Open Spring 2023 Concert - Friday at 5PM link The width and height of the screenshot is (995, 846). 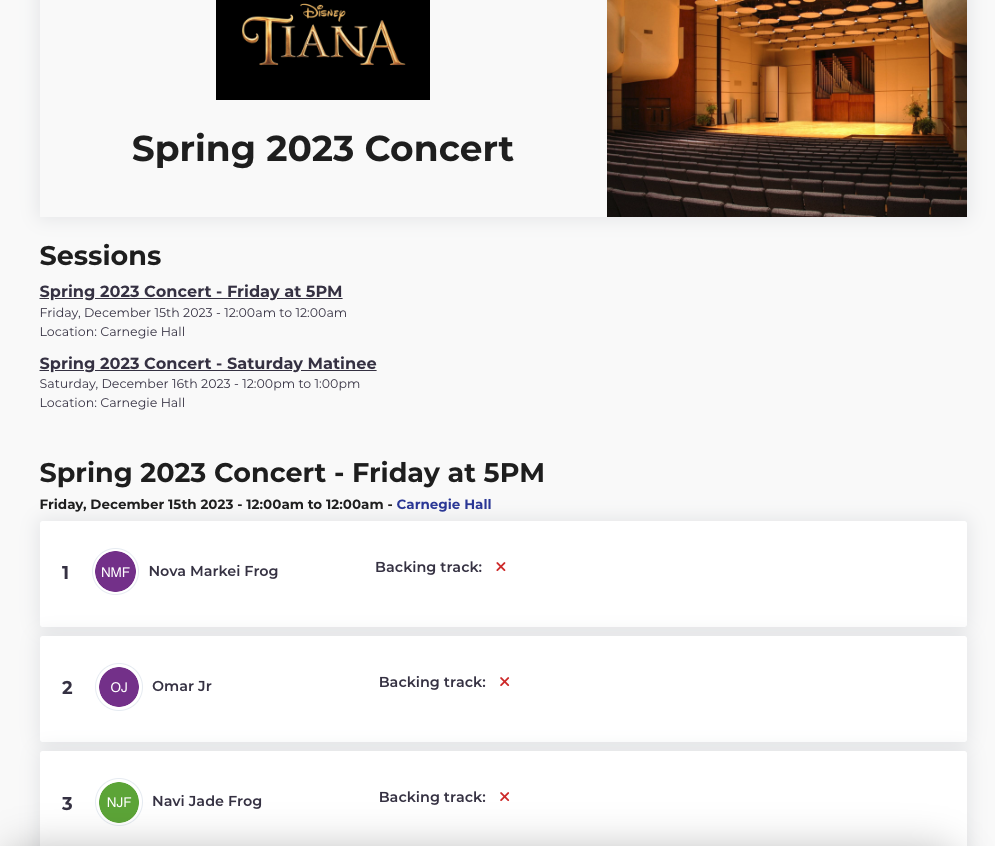click(x=190, y=292)
